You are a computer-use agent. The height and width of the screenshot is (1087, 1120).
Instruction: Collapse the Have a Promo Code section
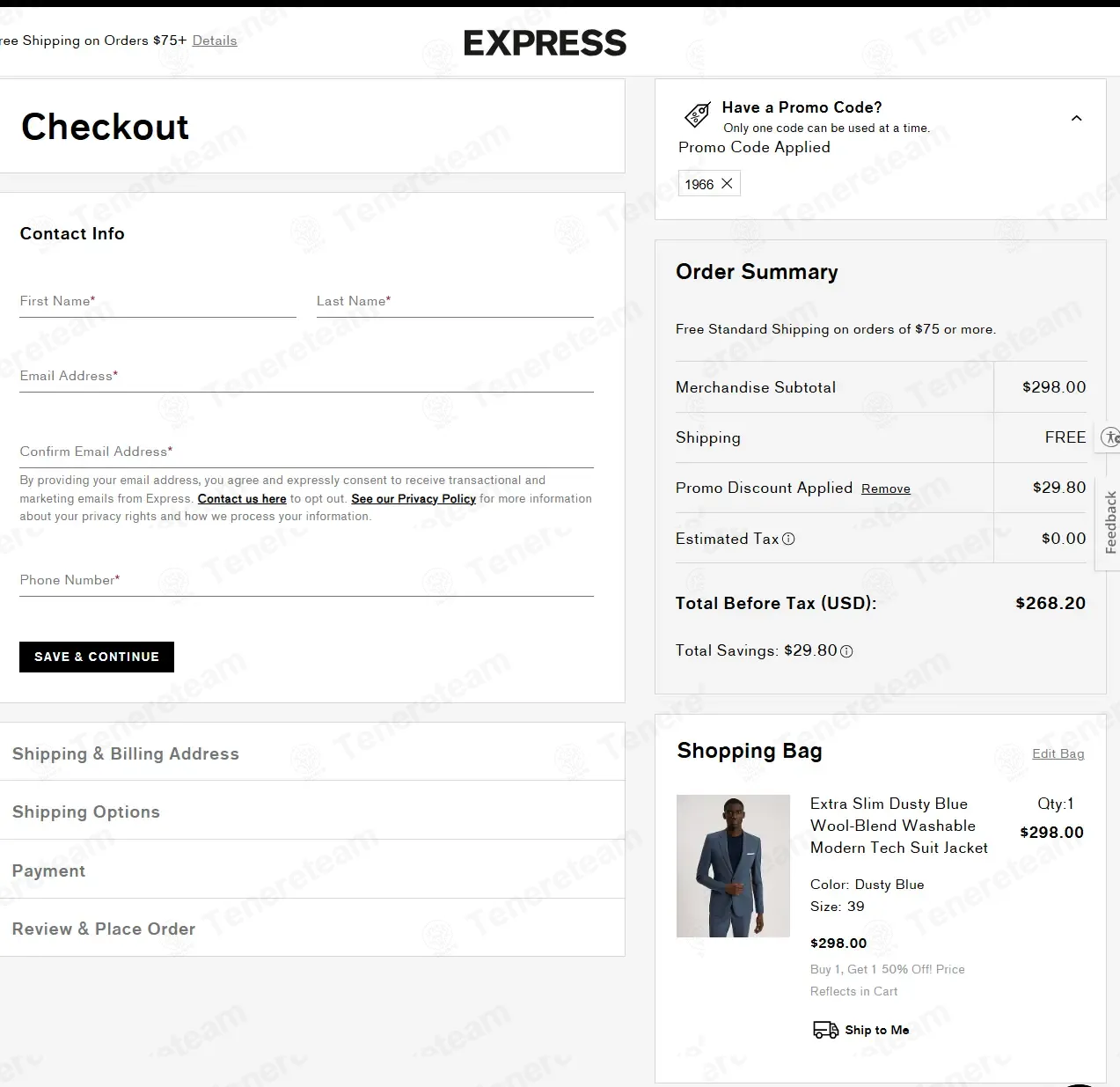1076,119
